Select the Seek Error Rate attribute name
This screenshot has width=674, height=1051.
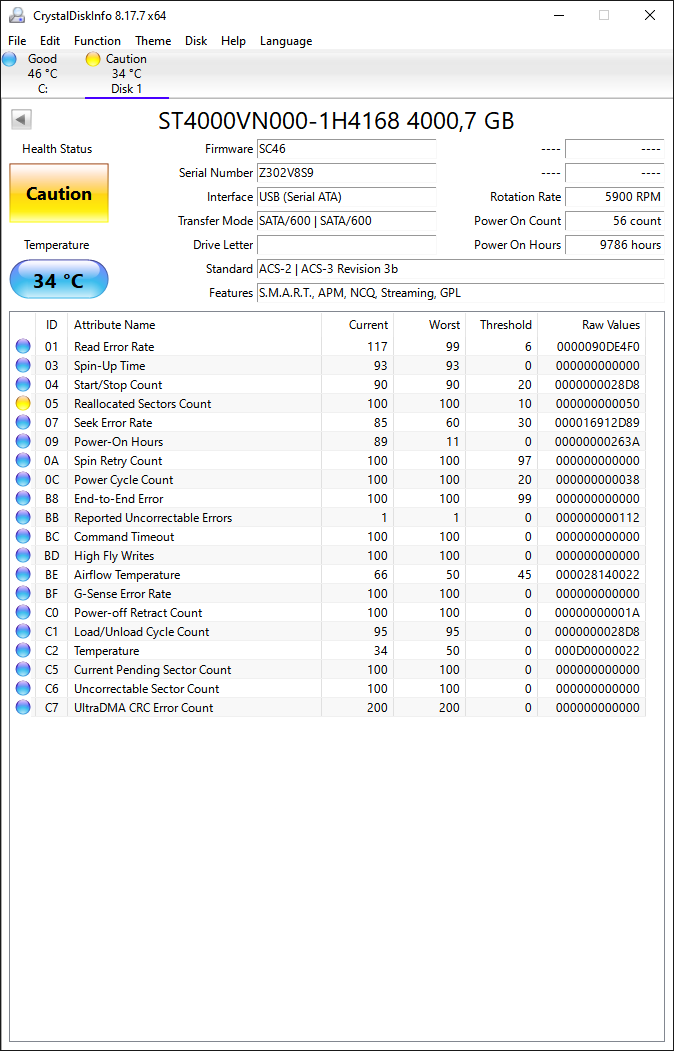click(113, 422)
